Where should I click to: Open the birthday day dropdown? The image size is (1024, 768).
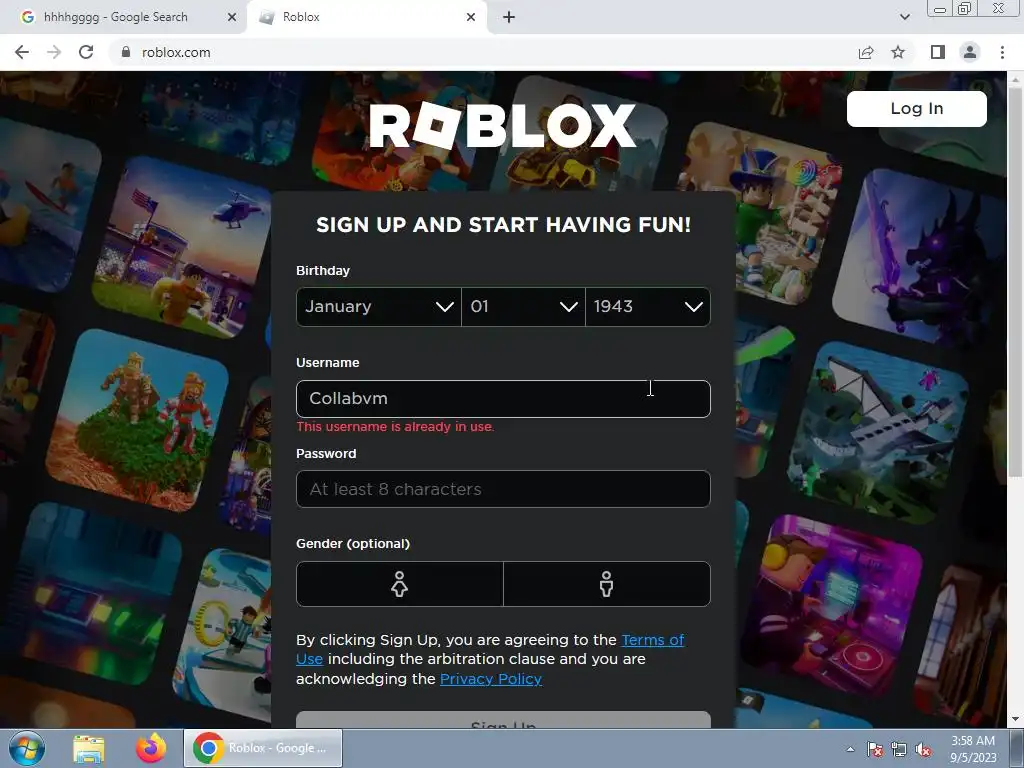tap(523, 306)
